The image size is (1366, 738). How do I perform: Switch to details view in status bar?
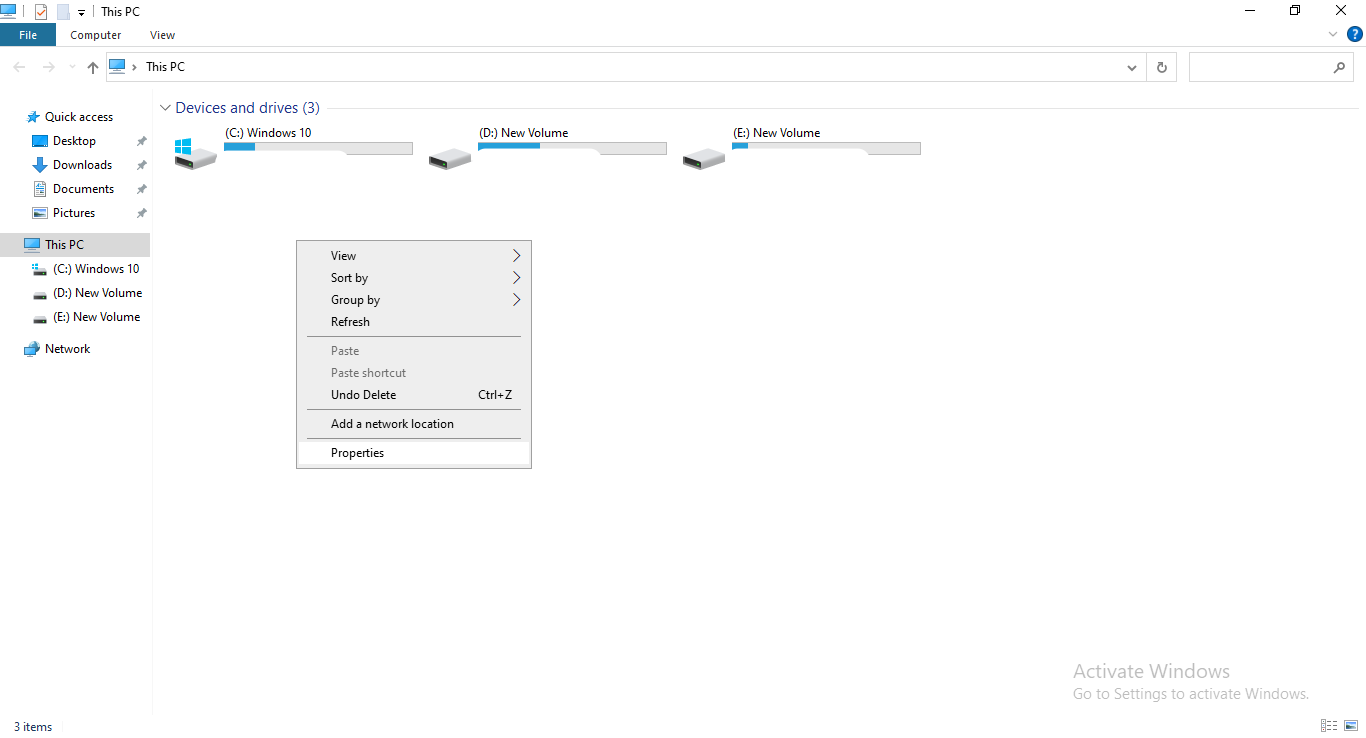coord(1329,726)
